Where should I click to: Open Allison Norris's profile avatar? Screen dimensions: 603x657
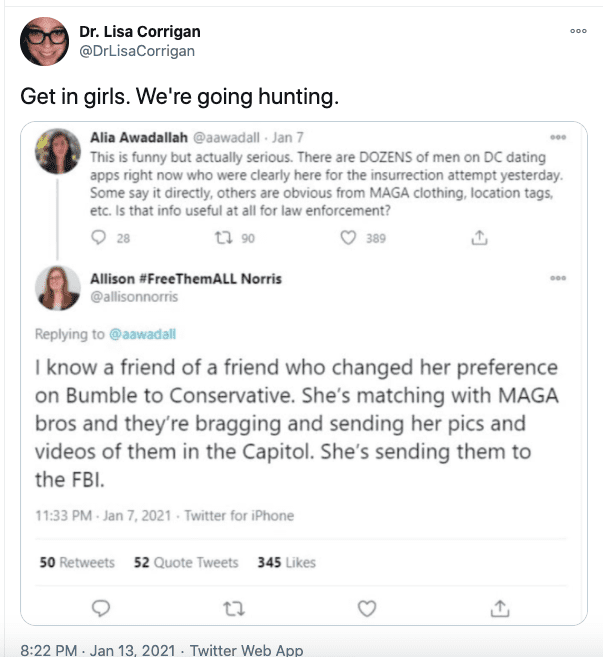59,287
